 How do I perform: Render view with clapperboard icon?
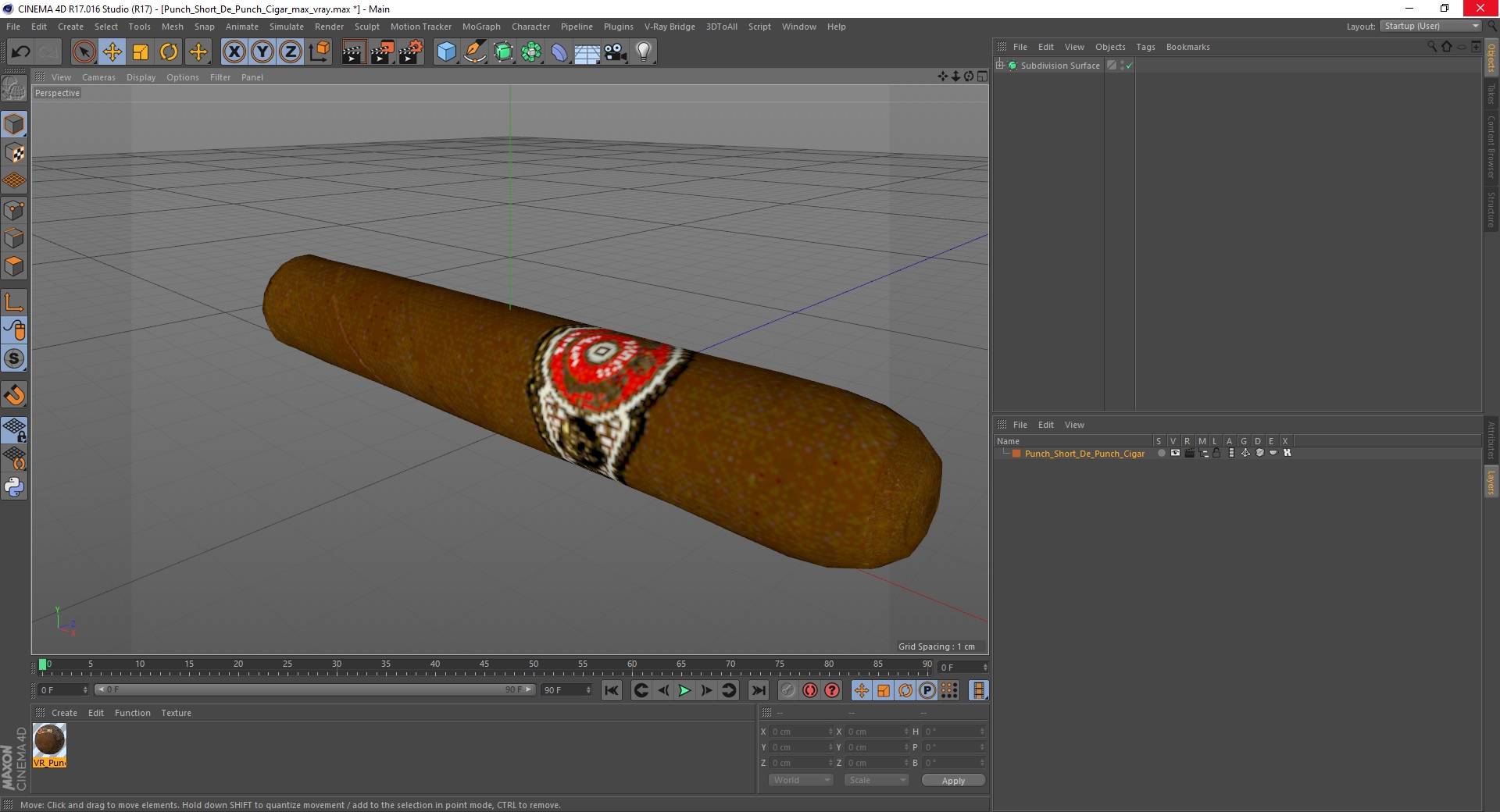point(353,52)
